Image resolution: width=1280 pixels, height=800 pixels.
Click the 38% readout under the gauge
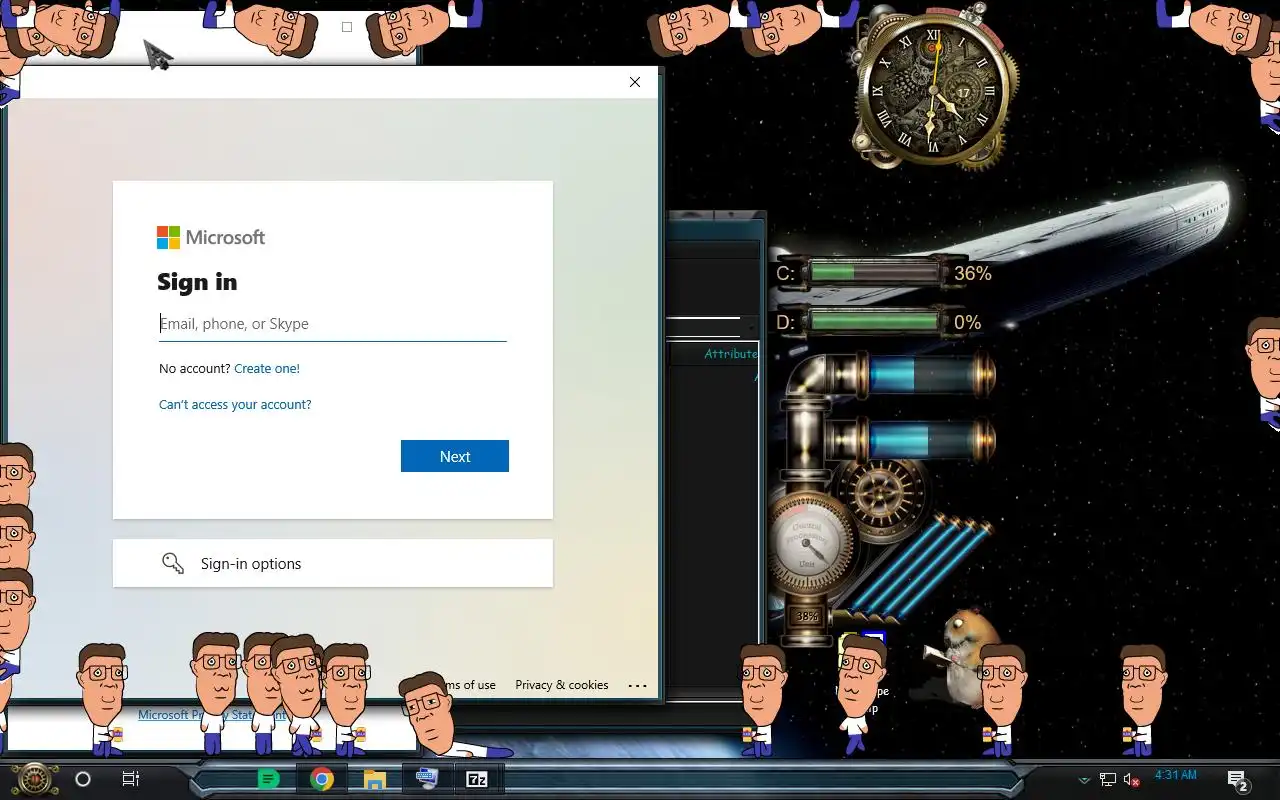tap(807, 617)
